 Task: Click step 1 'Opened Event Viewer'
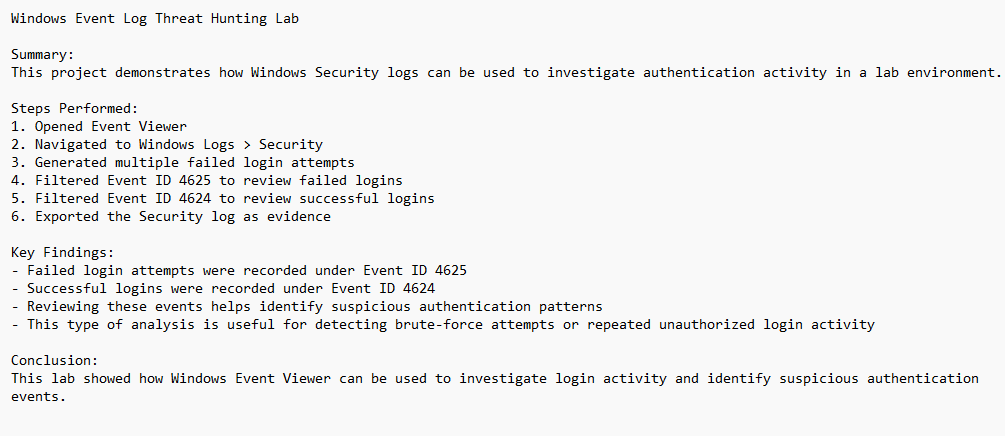point(100,126)
